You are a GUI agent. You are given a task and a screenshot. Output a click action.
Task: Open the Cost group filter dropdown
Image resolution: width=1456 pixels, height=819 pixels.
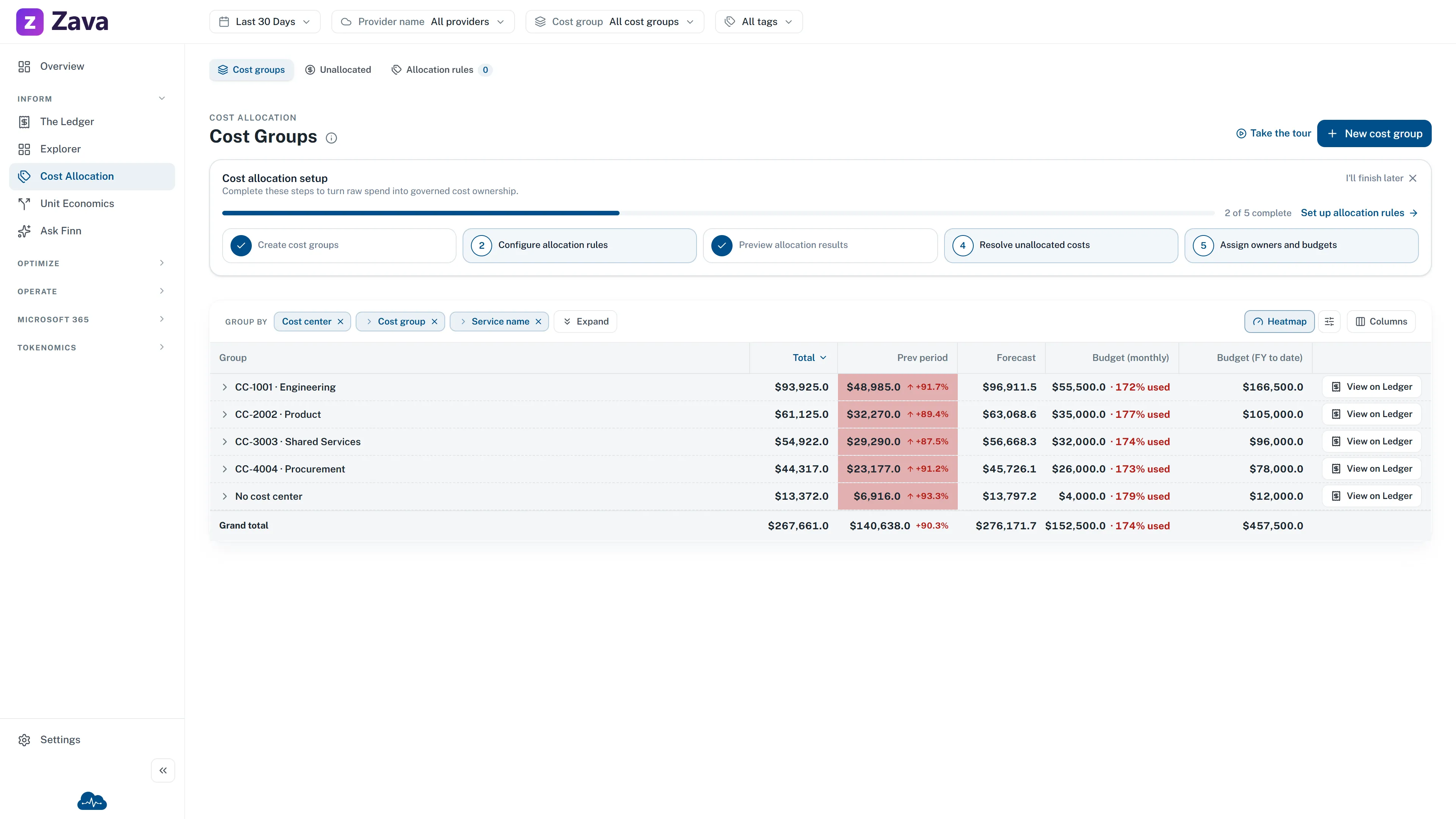615,22
